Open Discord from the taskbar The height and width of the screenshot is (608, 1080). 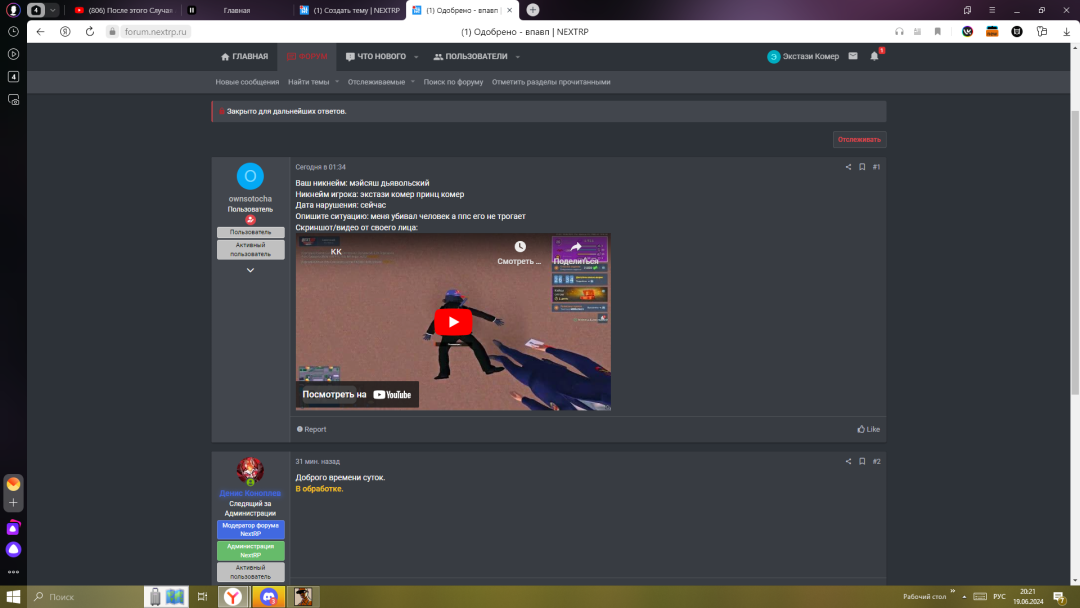coord(269,597)
